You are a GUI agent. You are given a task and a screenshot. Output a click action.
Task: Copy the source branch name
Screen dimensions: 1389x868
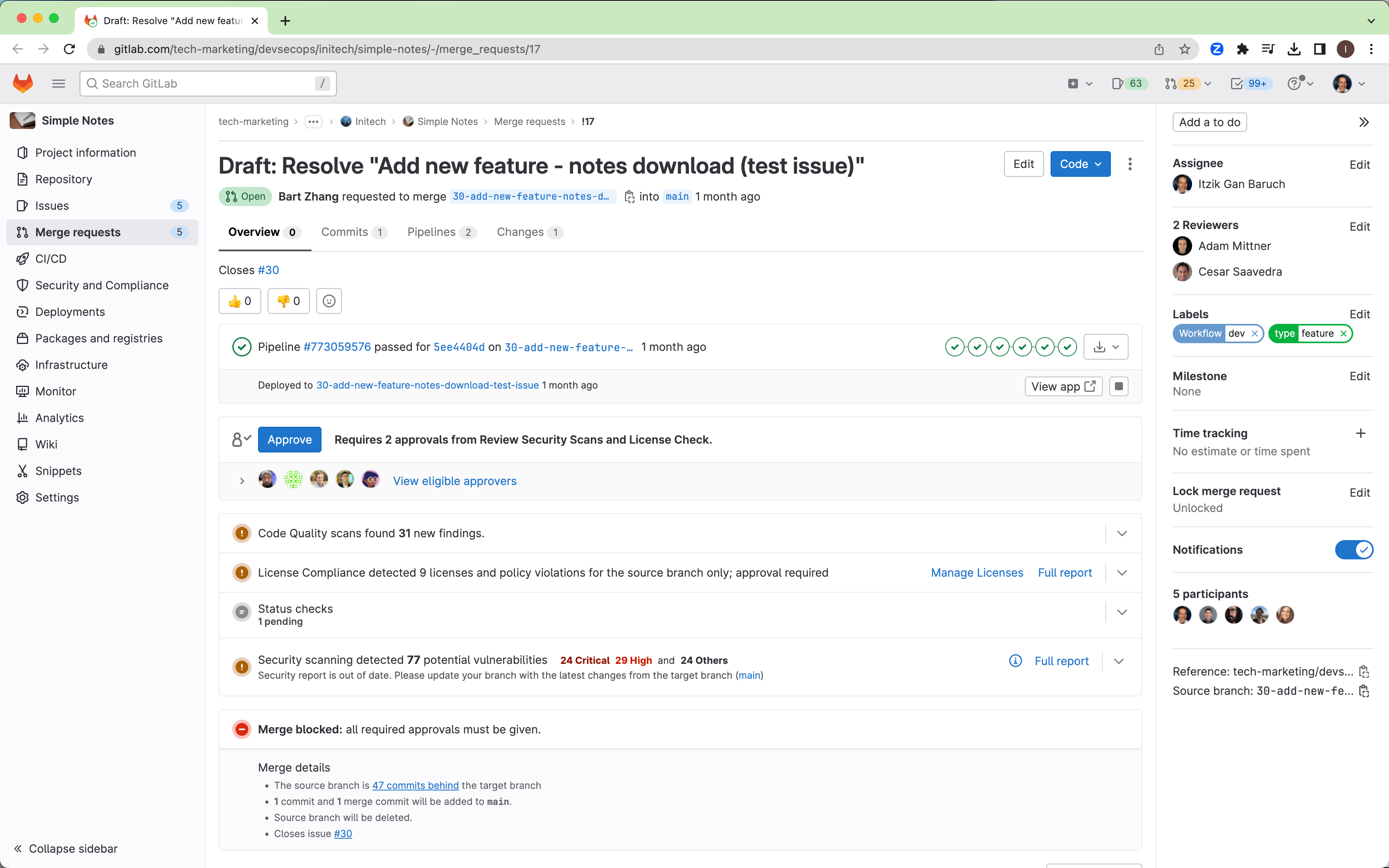click(1365, 691)
